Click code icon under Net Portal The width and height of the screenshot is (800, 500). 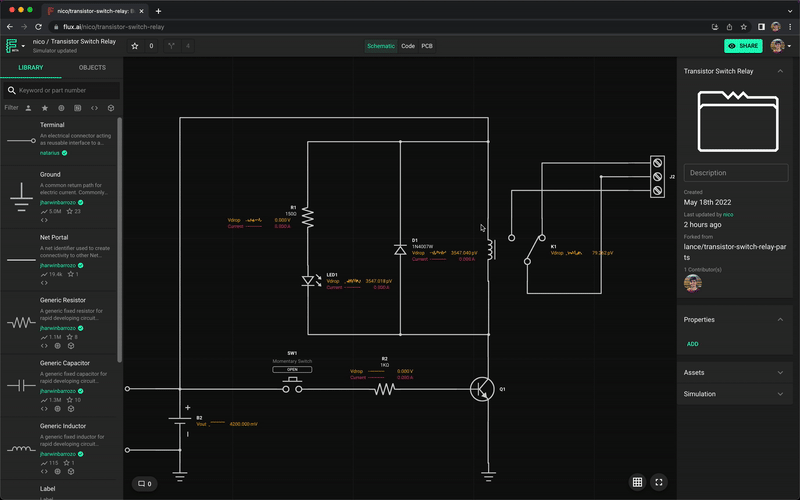pos(44,283)
